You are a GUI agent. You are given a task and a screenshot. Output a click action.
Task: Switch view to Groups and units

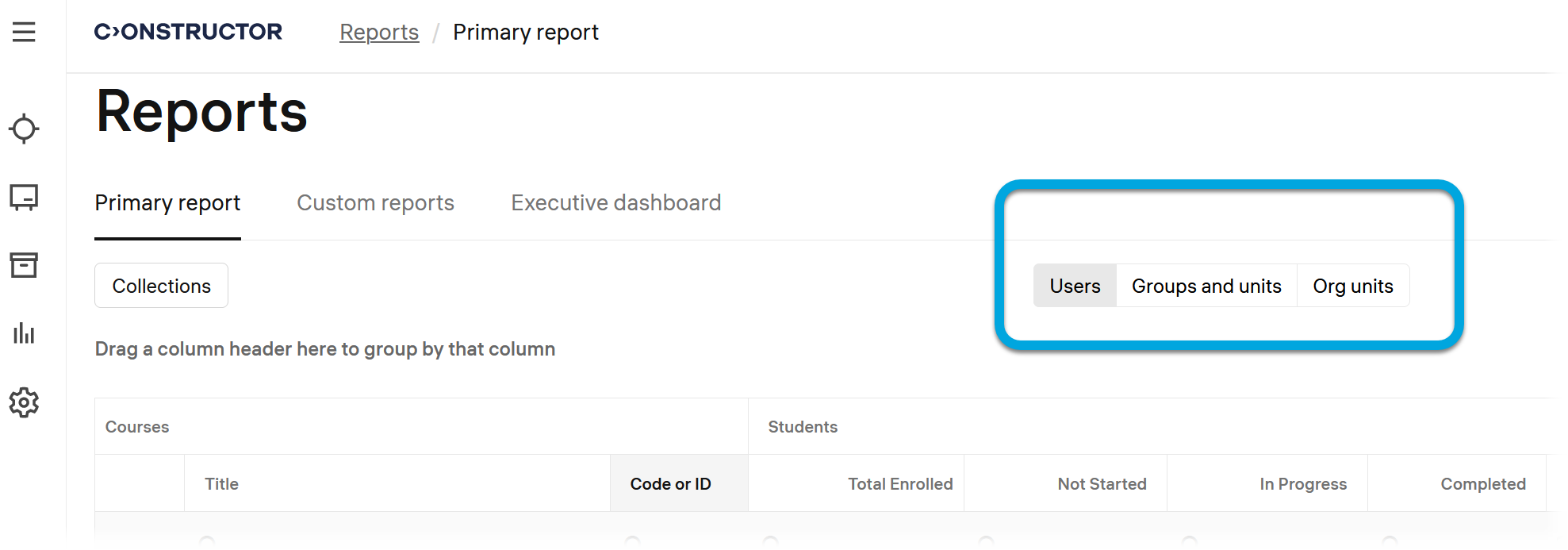1206,286
